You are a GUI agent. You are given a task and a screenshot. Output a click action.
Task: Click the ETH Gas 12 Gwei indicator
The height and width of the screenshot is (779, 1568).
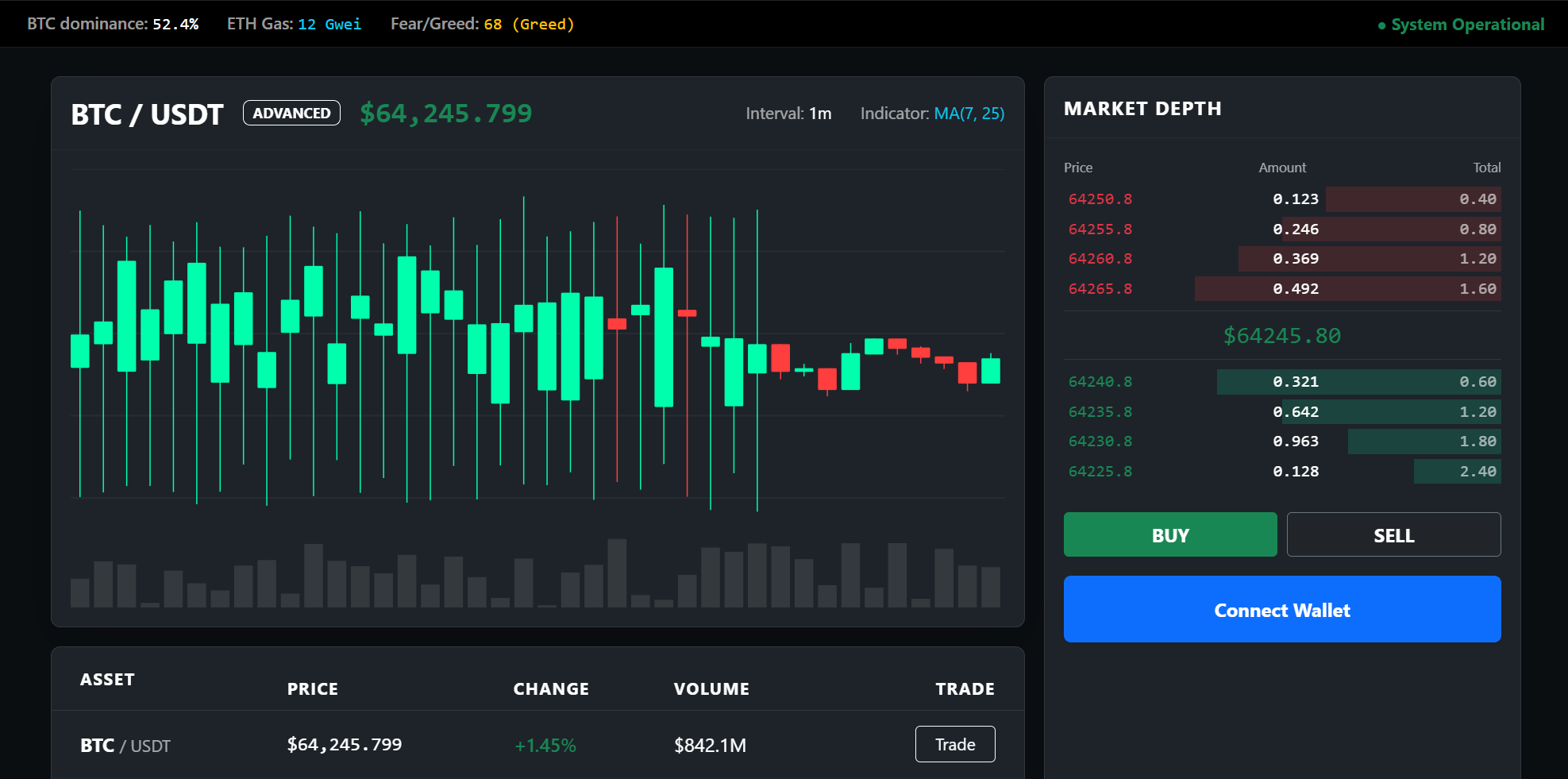[x=294, y=24]
